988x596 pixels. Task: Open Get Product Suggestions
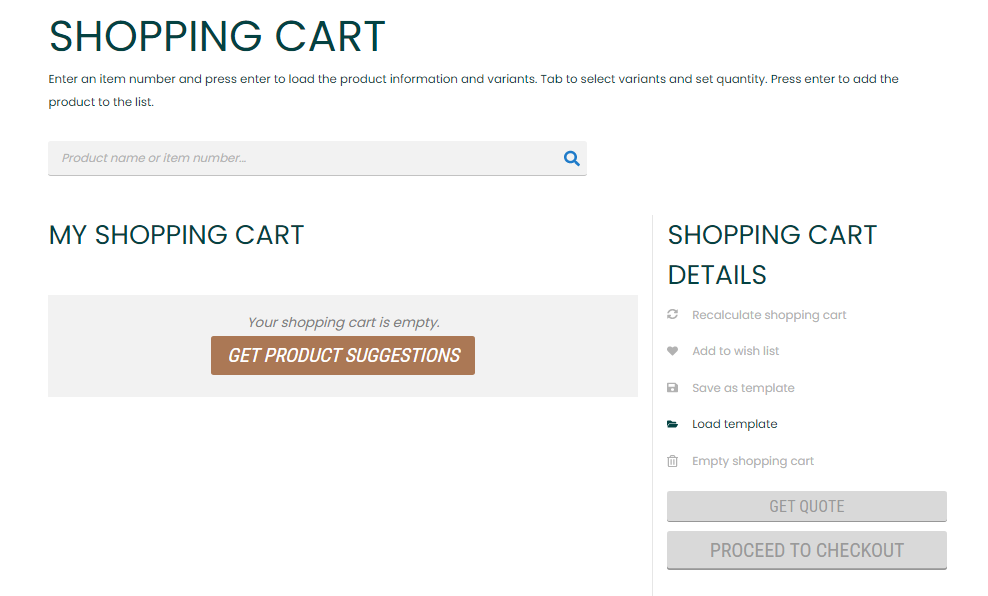pos(343,355)
